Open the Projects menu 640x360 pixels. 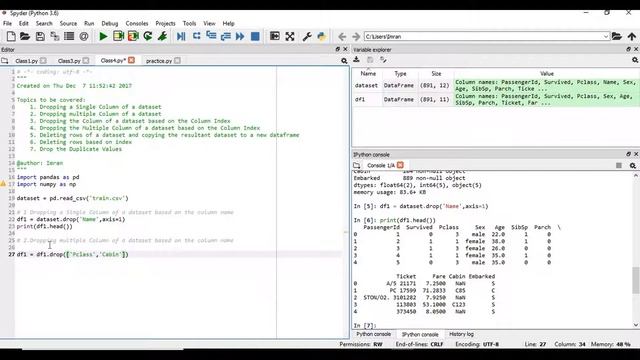pyautogui.click(x=165, y=23)
